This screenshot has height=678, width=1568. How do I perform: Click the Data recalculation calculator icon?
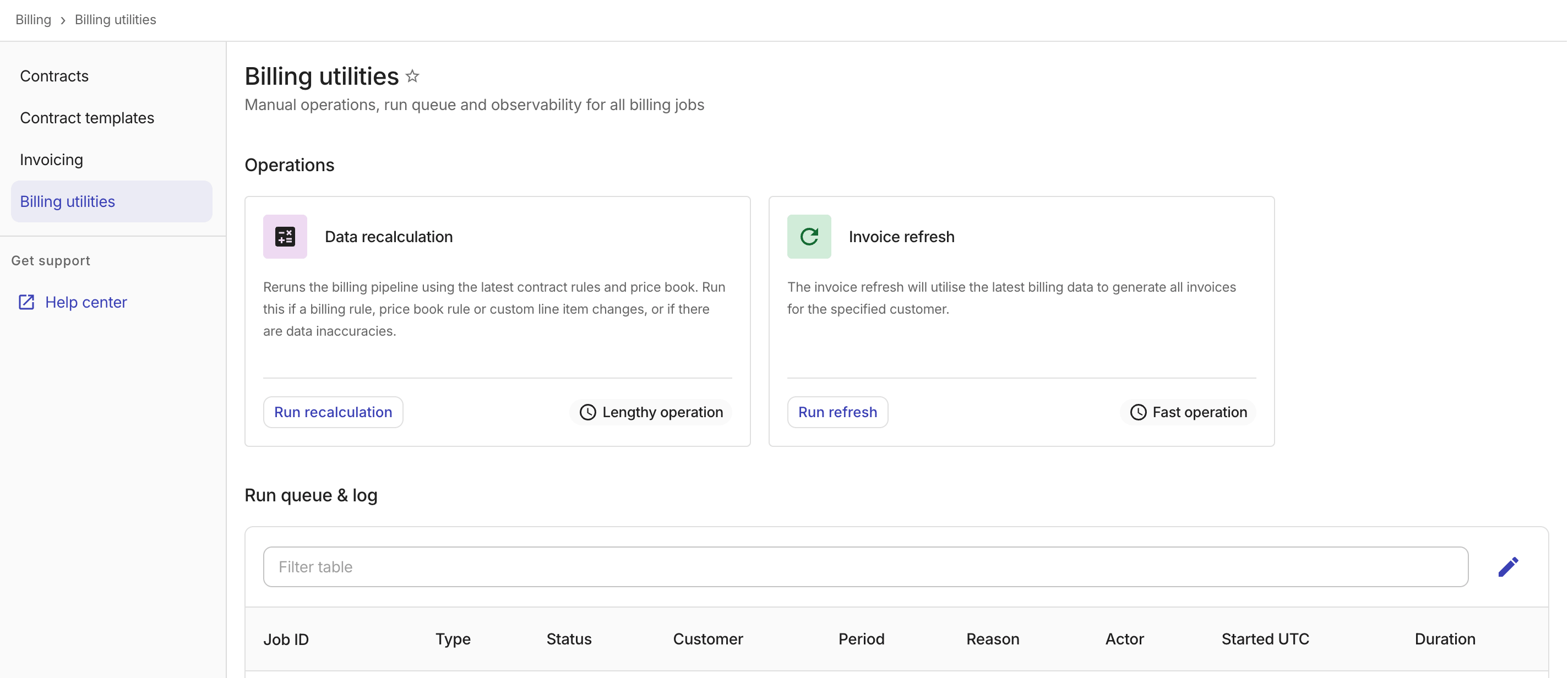pos(285,236)
